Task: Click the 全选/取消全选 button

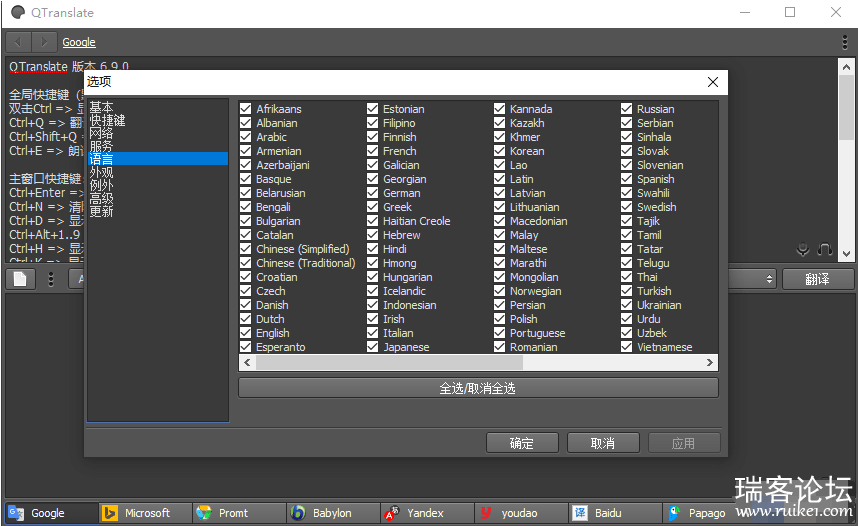Action: click(x=478, y=388)
